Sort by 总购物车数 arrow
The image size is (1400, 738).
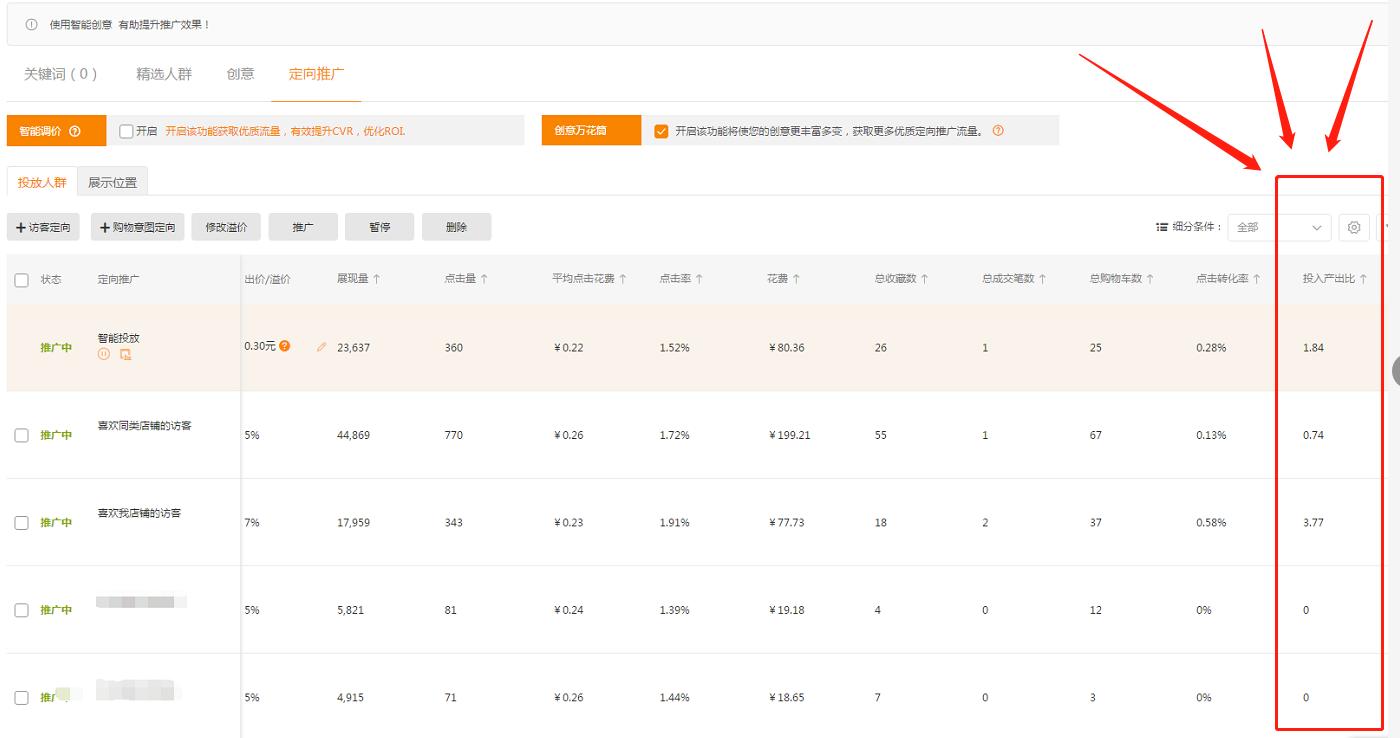[1150, 279]
